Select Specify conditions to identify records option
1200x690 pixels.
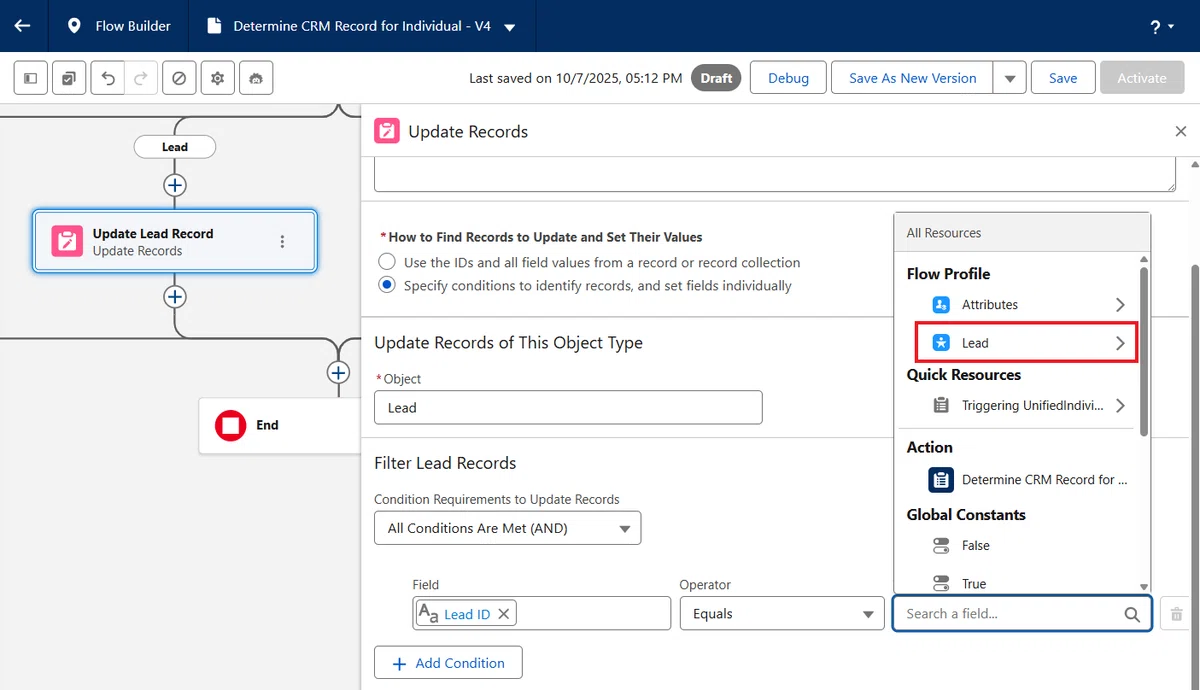coord(387,285)
